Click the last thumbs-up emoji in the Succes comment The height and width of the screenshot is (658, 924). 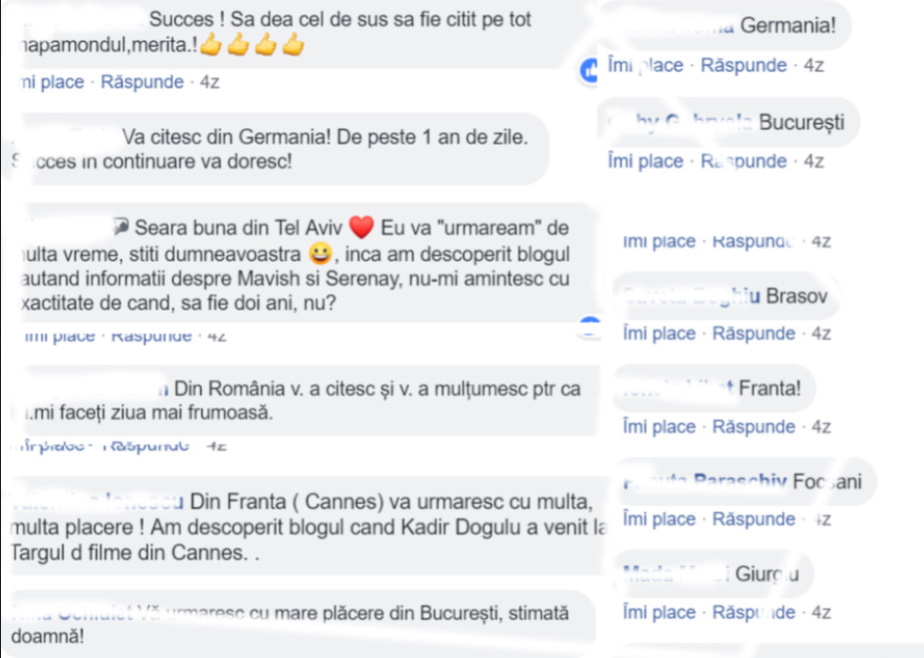[x=292, y=46]
